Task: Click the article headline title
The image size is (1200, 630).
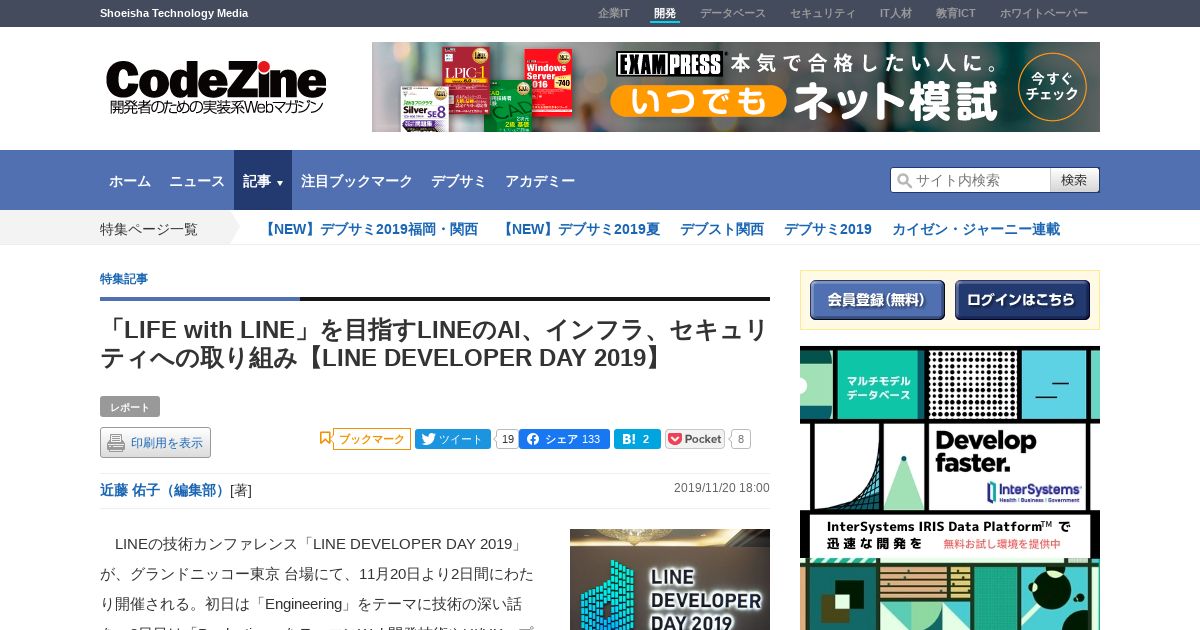Action: pos(434,344)
